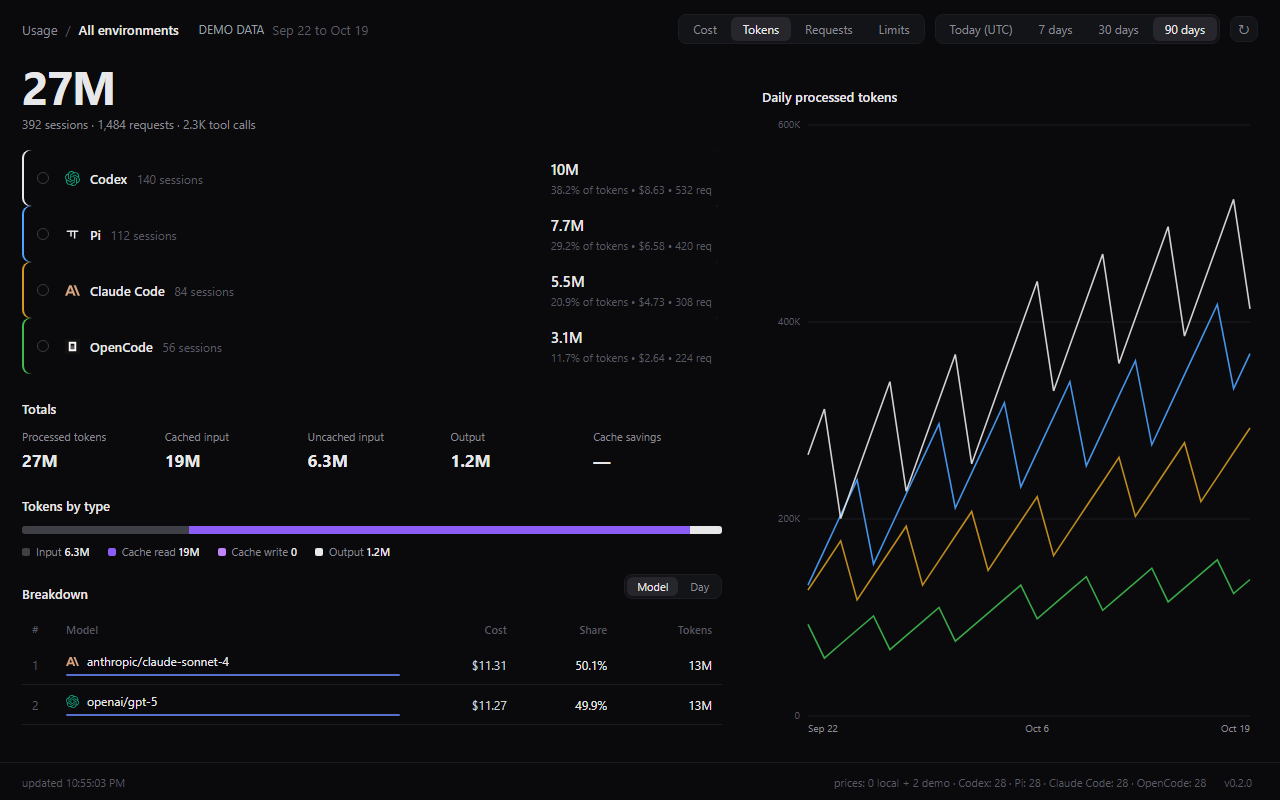Click the 19M Cached input total
The width and height of the screenshot is (1280, 800).
pos(183,461)
